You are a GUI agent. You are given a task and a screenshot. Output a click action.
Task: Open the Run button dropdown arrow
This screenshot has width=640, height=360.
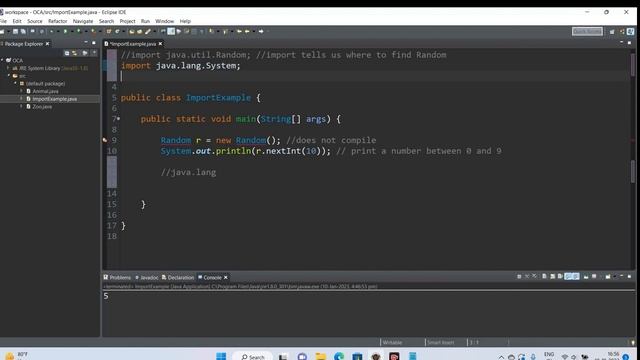(x=71, y=31)
